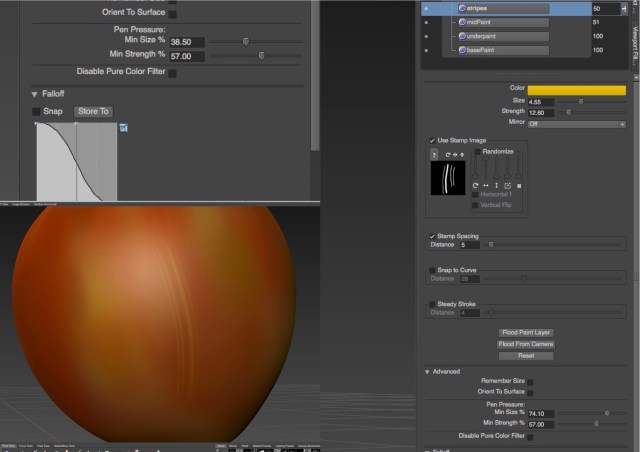Screen dimensions: 640x452
Task: Click the basePaint layer icon
Action: pyautogui.click(x=462, y=50)
